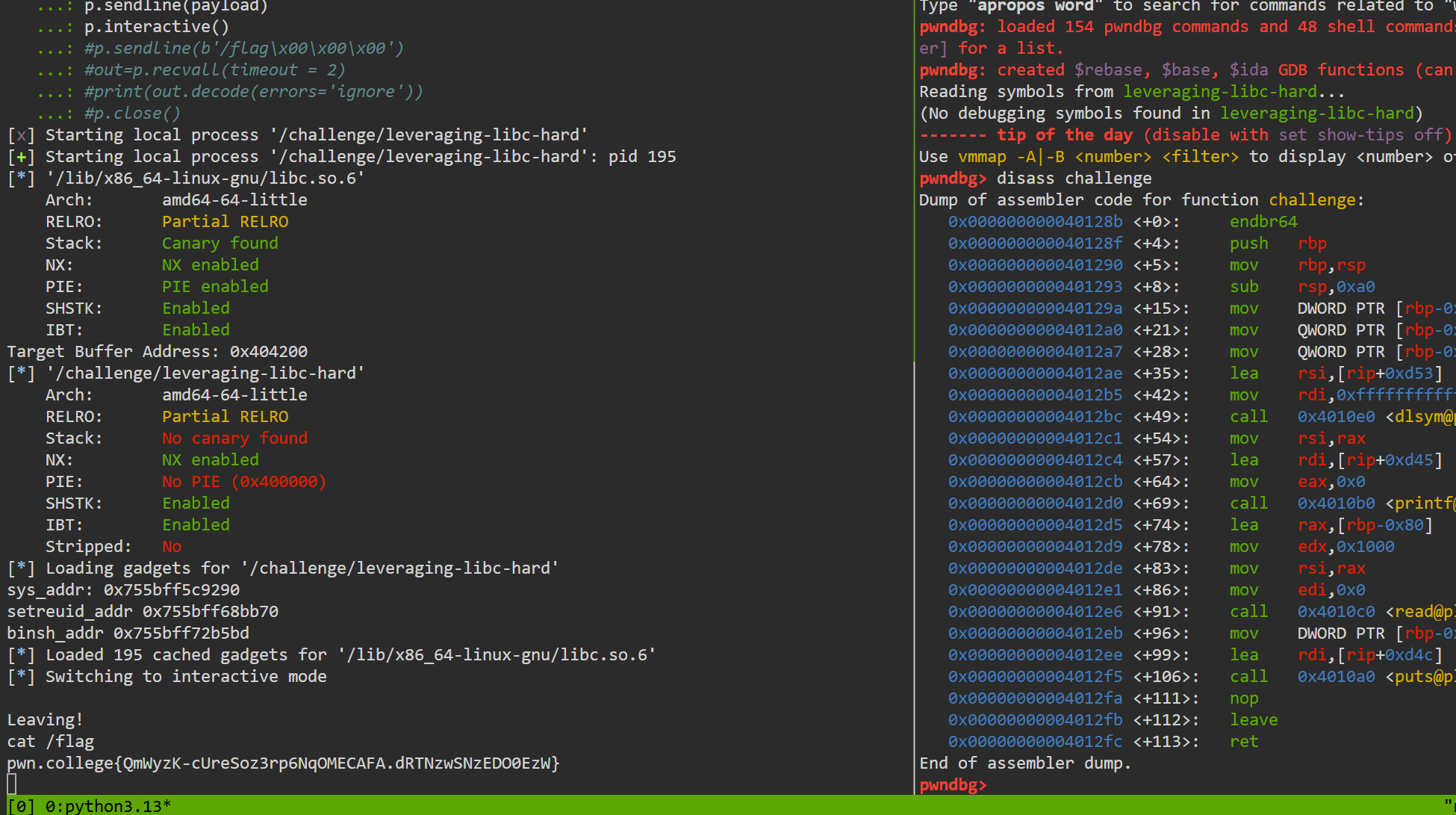1456x815 pixels.
Task: Click the 'endbr64' instruction
Action: tap(1263, 222)
